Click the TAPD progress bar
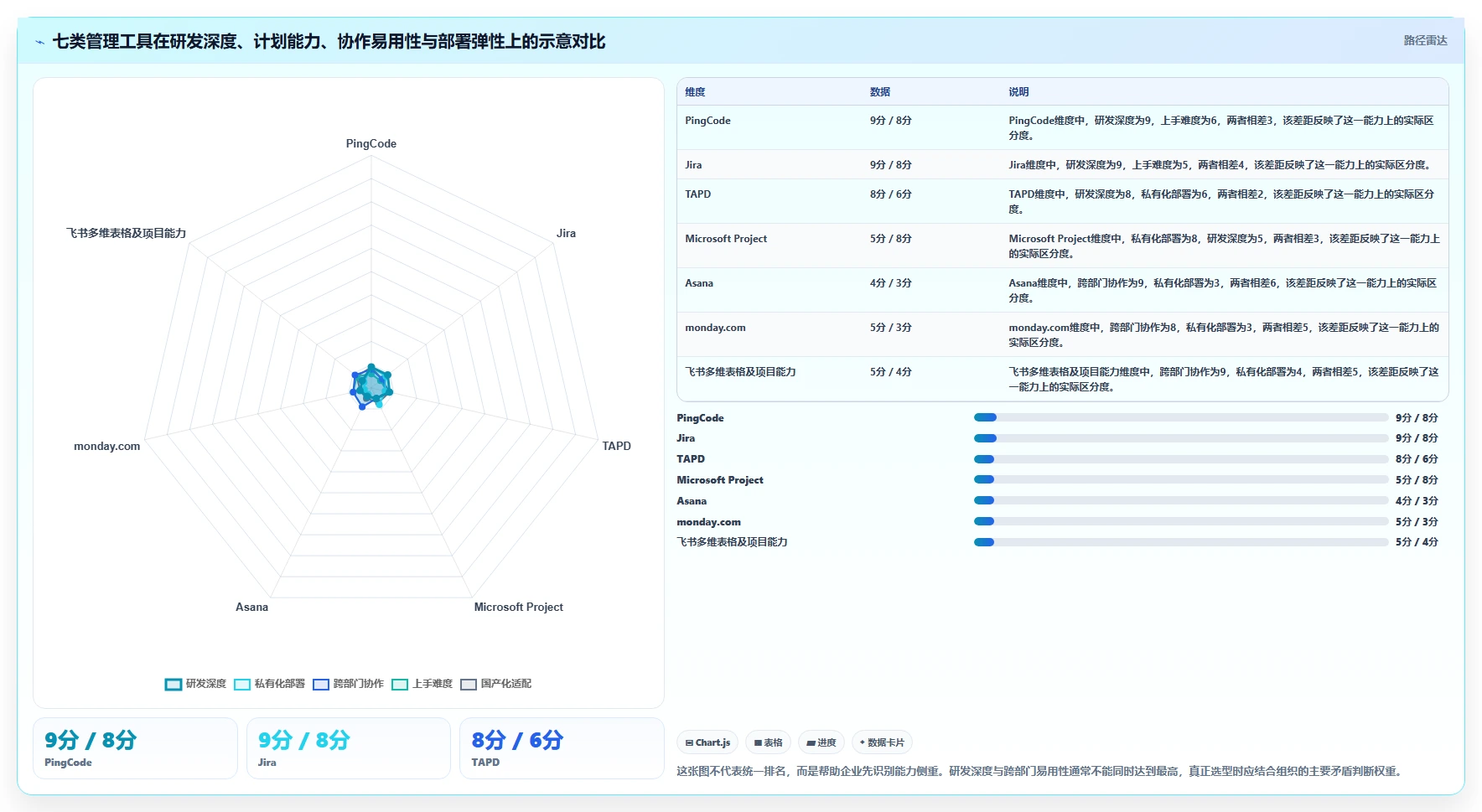Screen dimensions: 1482x812 point(1181,459)
